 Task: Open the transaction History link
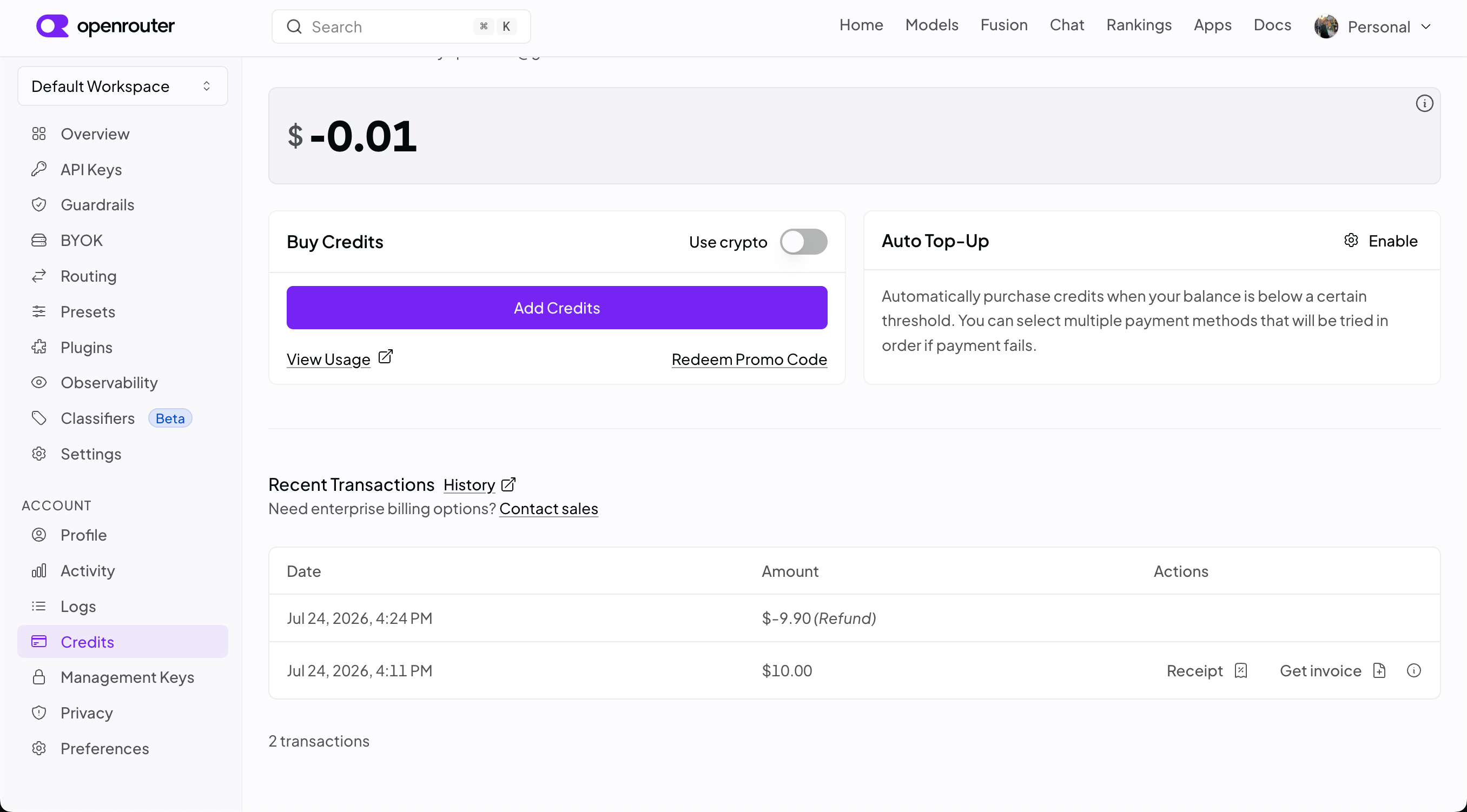point(470,484)
